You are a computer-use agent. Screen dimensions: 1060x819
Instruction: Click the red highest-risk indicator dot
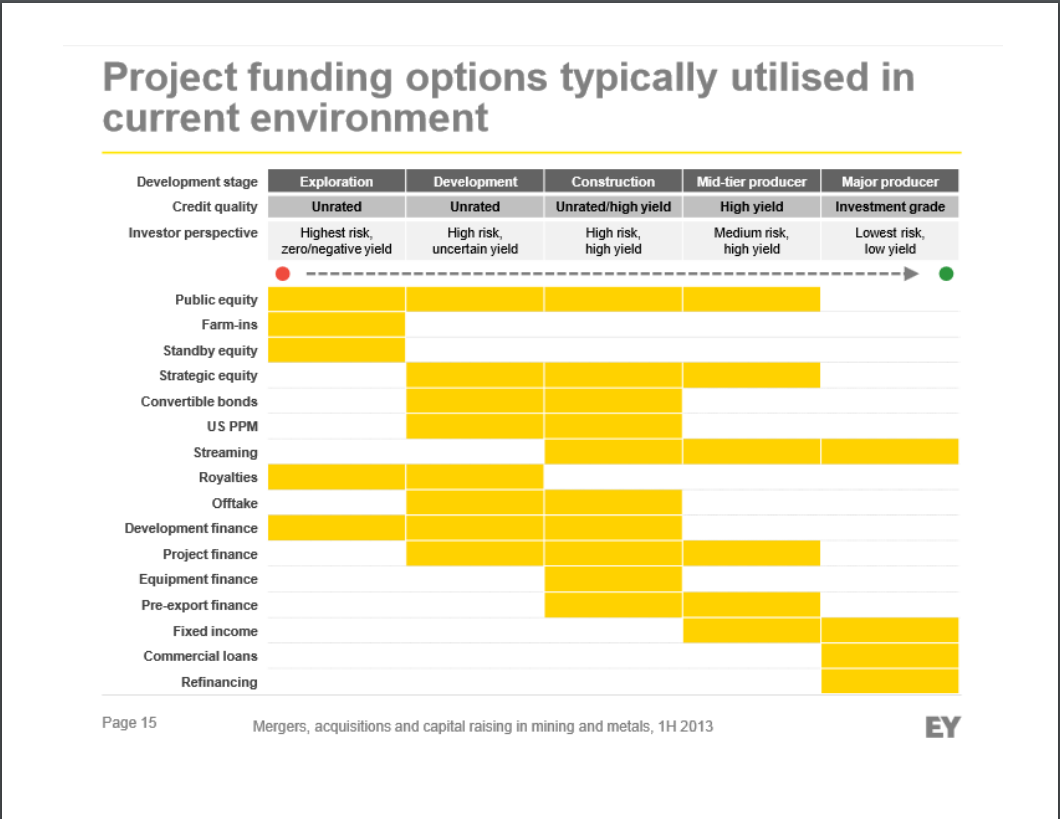283,271
